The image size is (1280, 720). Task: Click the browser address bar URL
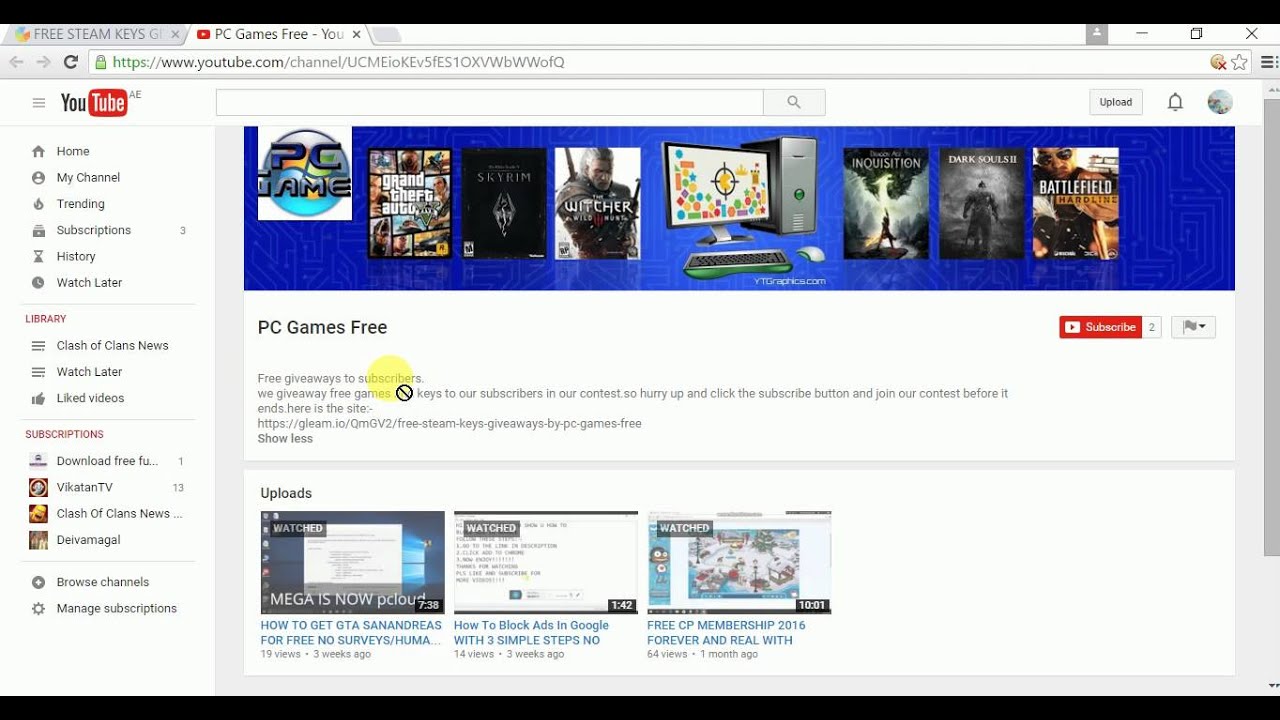(339, 62)
